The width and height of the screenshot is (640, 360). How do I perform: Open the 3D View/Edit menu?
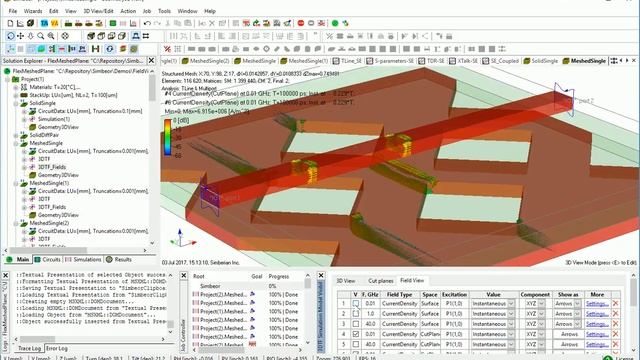[98, 11]
